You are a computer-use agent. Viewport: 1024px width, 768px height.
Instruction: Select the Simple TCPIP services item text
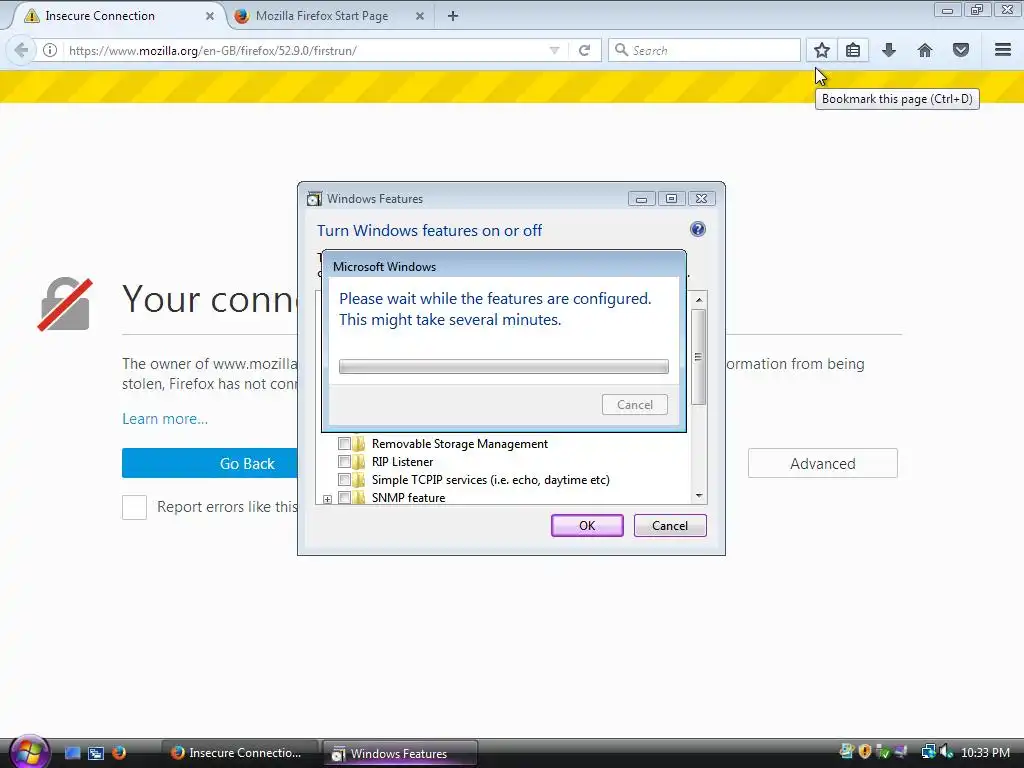(490, 479)
